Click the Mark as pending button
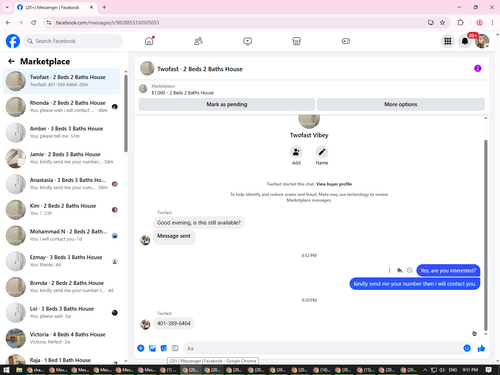Image resolution: width=500 pixels, height=375 pixels. (x=227, y=104)
